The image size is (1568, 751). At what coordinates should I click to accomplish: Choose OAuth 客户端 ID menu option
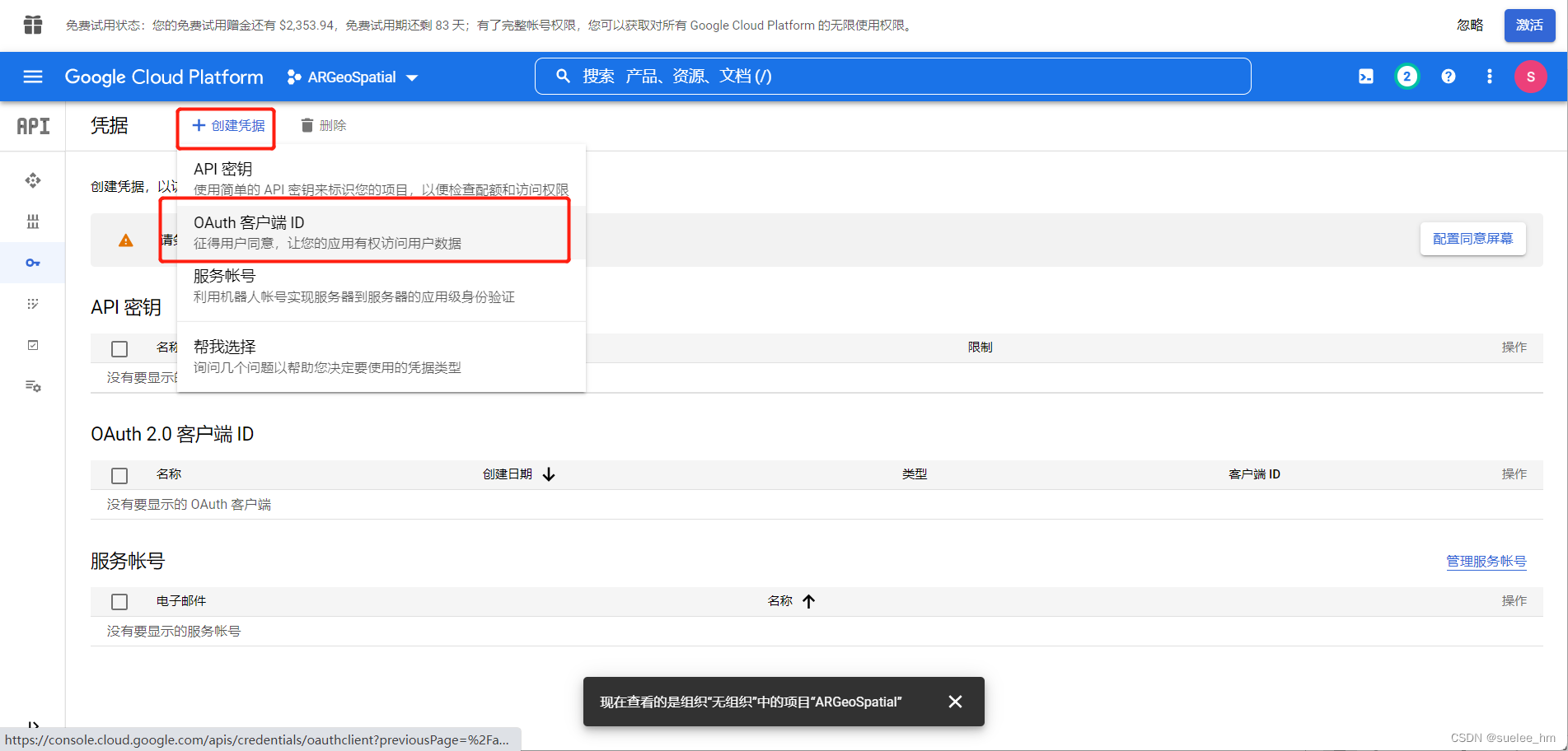[381, 232]
